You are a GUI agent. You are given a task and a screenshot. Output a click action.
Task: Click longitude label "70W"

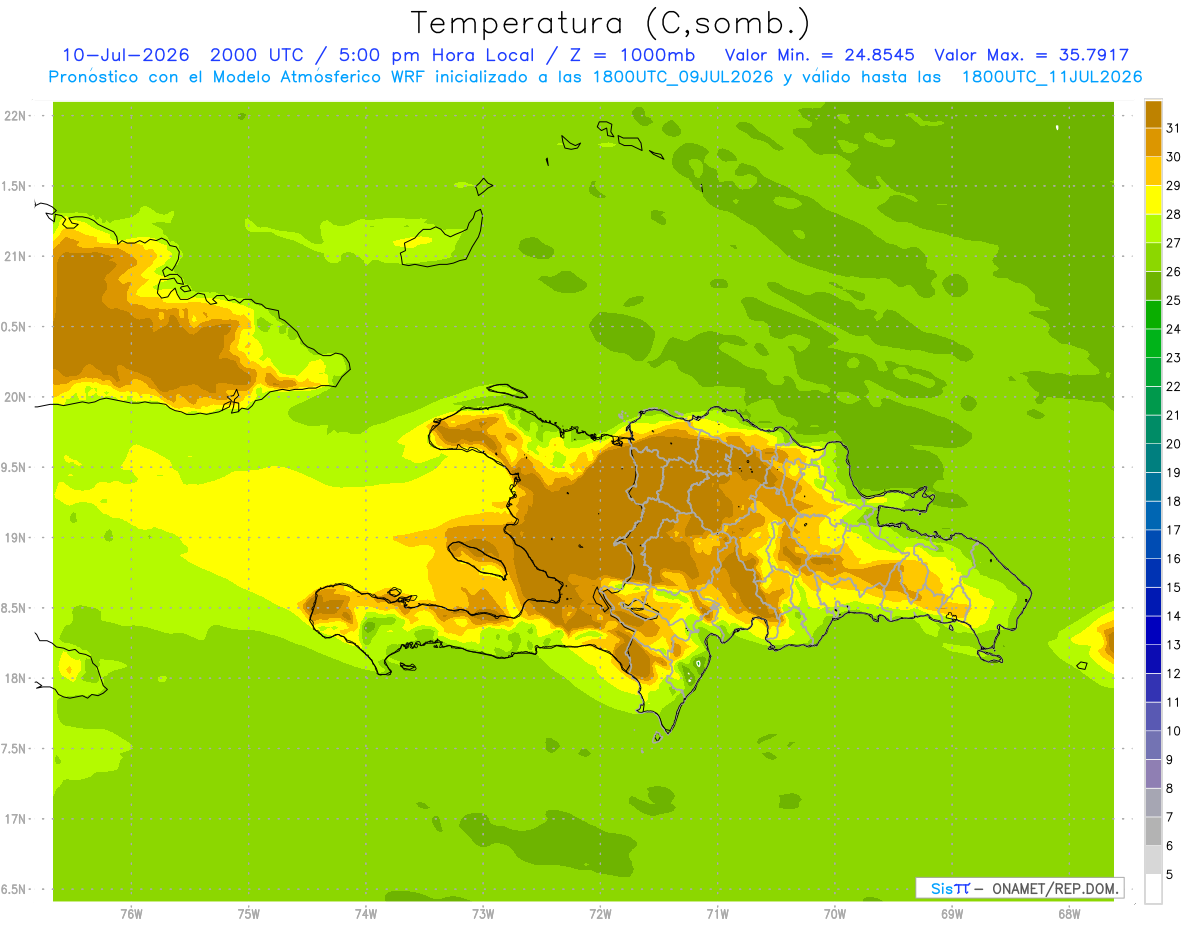click(x=835, y=913)
